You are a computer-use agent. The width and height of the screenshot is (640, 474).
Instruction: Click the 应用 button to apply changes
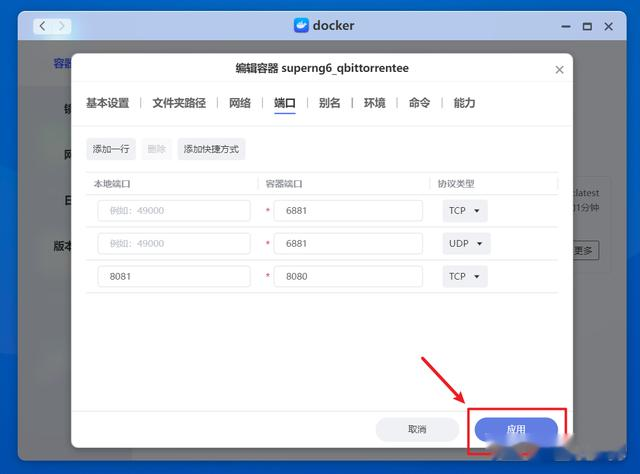516,429
